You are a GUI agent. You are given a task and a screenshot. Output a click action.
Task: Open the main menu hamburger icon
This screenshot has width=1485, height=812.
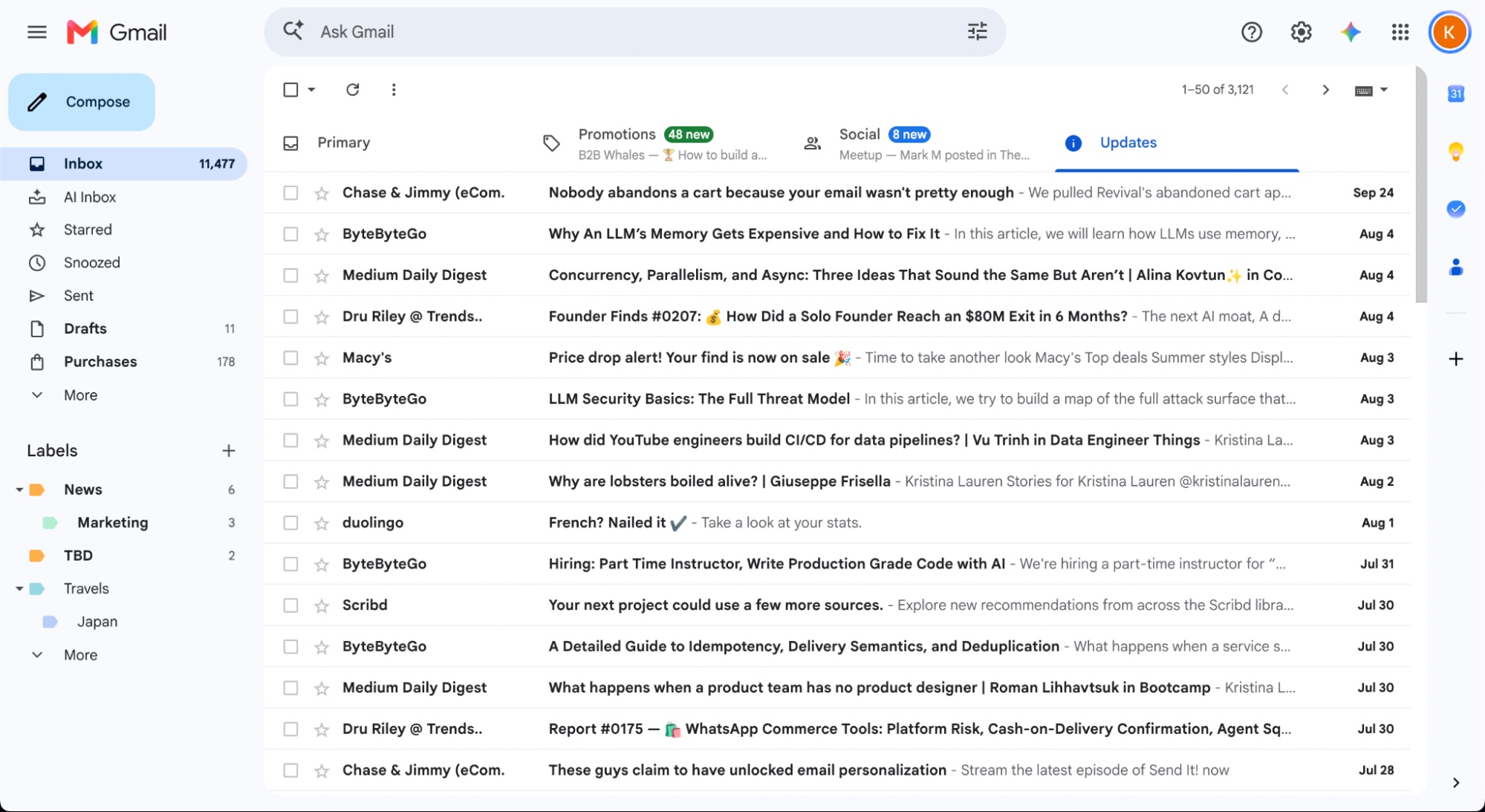coord(36,32)
